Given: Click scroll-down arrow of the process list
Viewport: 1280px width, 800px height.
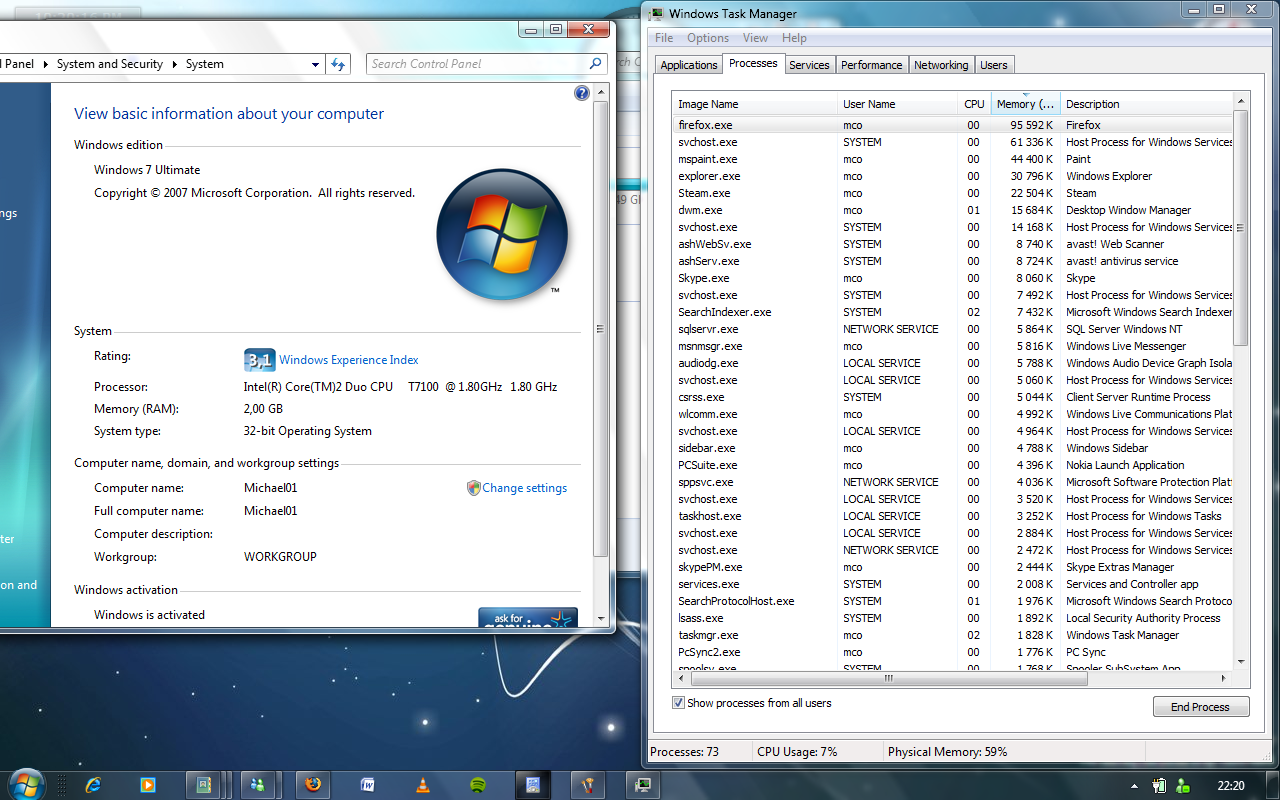Looking at the screenshot, I should coord(1241,661).
